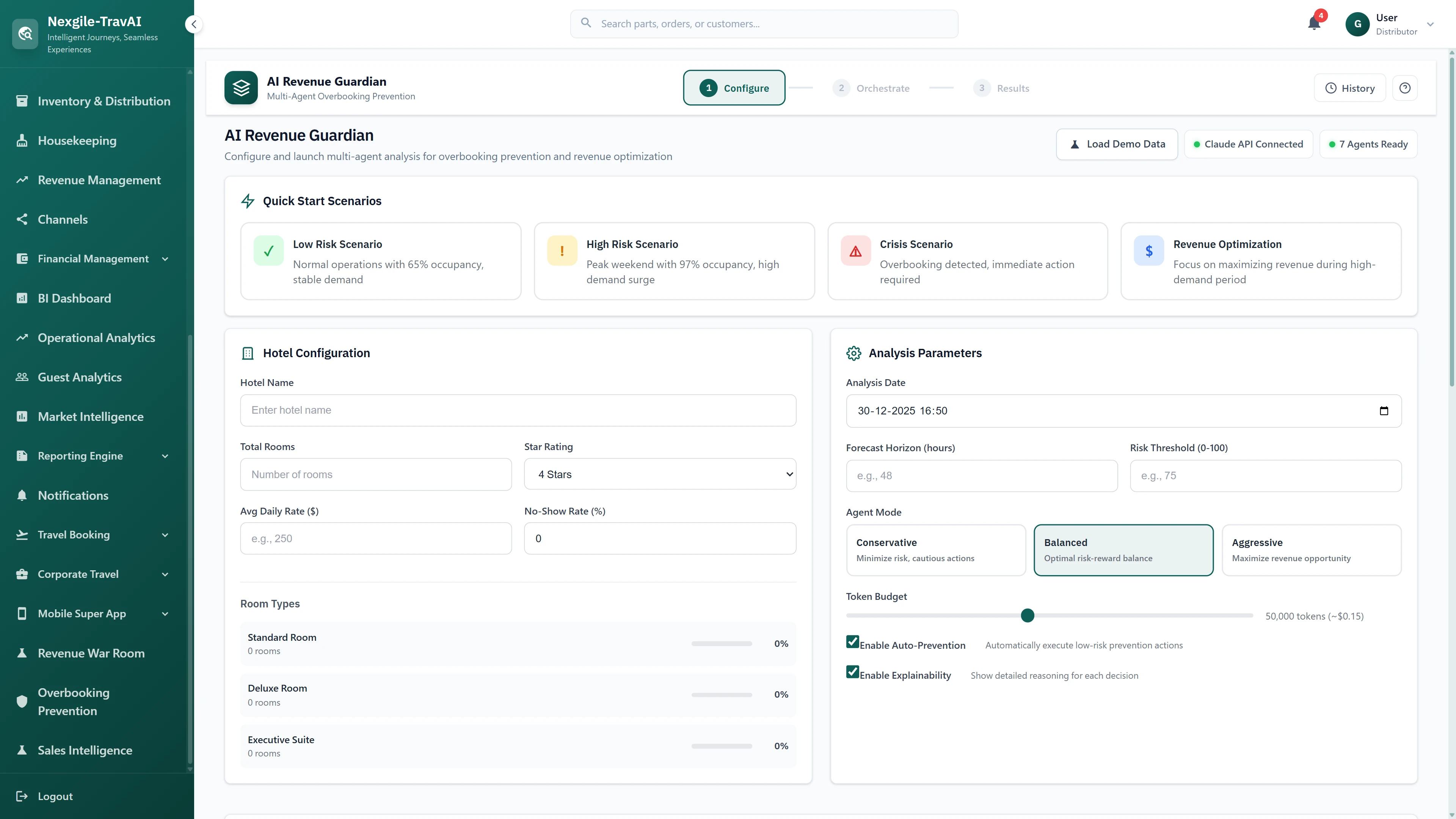Click the Guest Analytics icon
1456x819 pixels.
pyautogui.click(x=23, y=377)
